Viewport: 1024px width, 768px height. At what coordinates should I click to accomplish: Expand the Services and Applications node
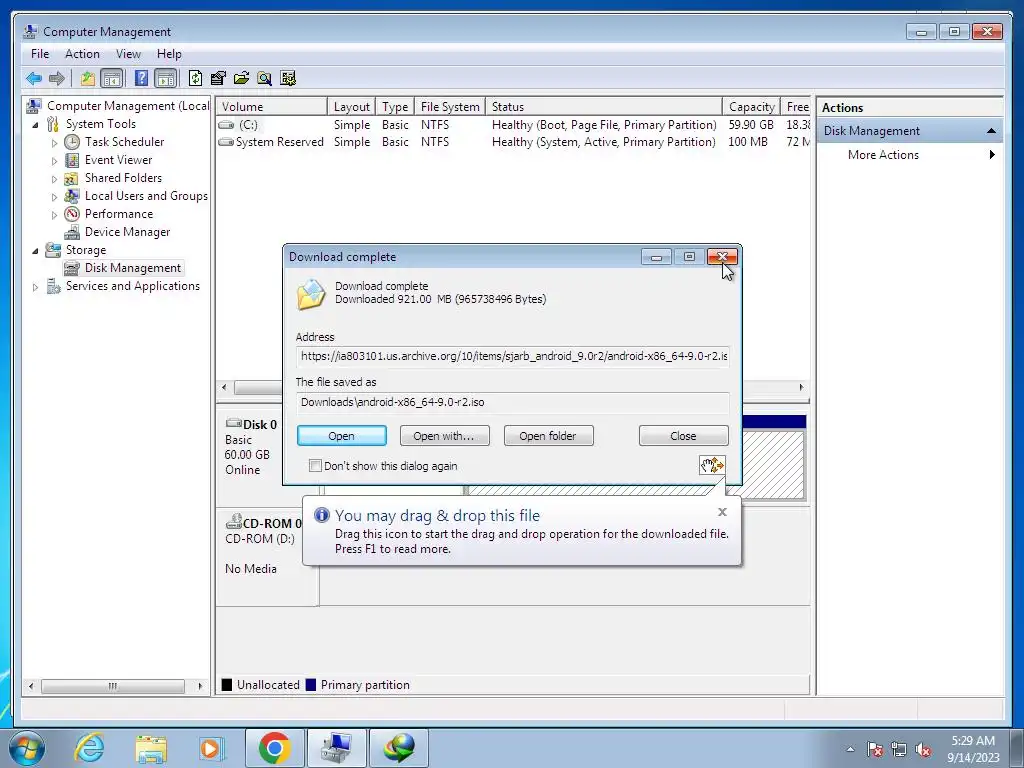(x=35, y=286)
